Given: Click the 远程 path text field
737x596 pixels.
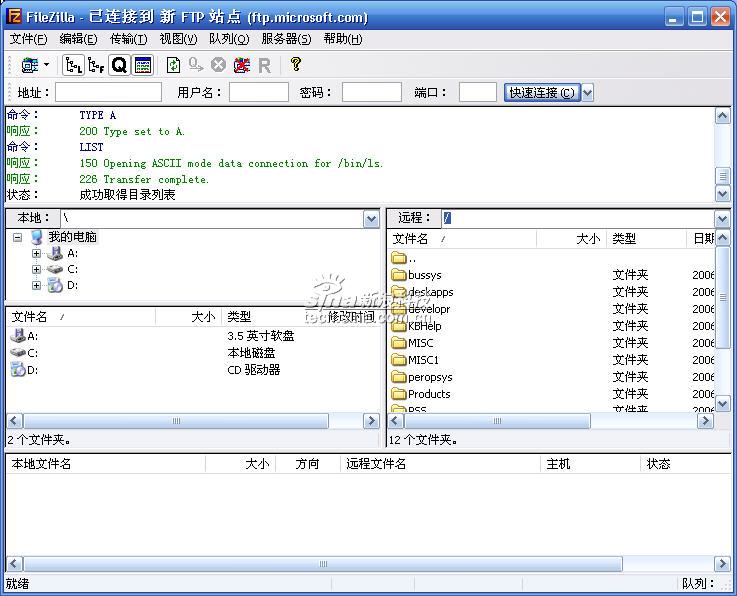Looking at the screenshot, I should [x=578, y=219].
